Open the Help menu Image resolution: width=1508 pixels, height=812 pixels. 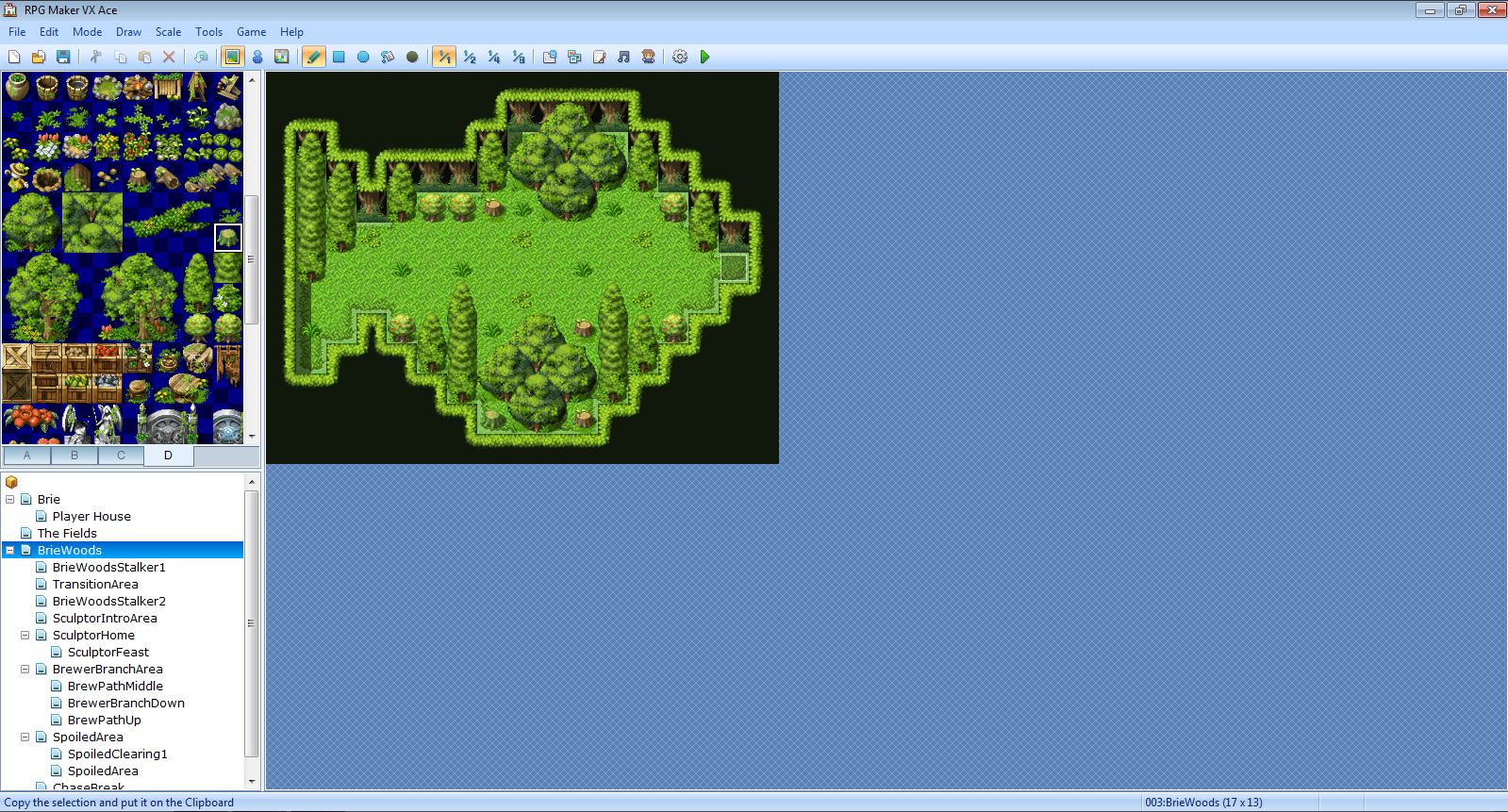click(291, 31)
